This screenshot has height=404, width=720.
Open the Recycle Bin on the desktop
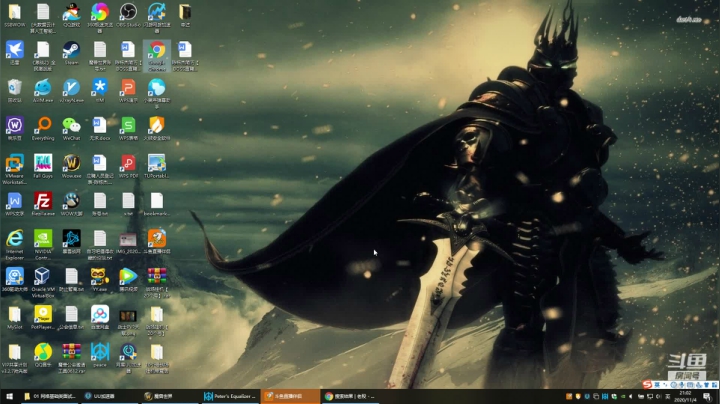coord(14,90)
